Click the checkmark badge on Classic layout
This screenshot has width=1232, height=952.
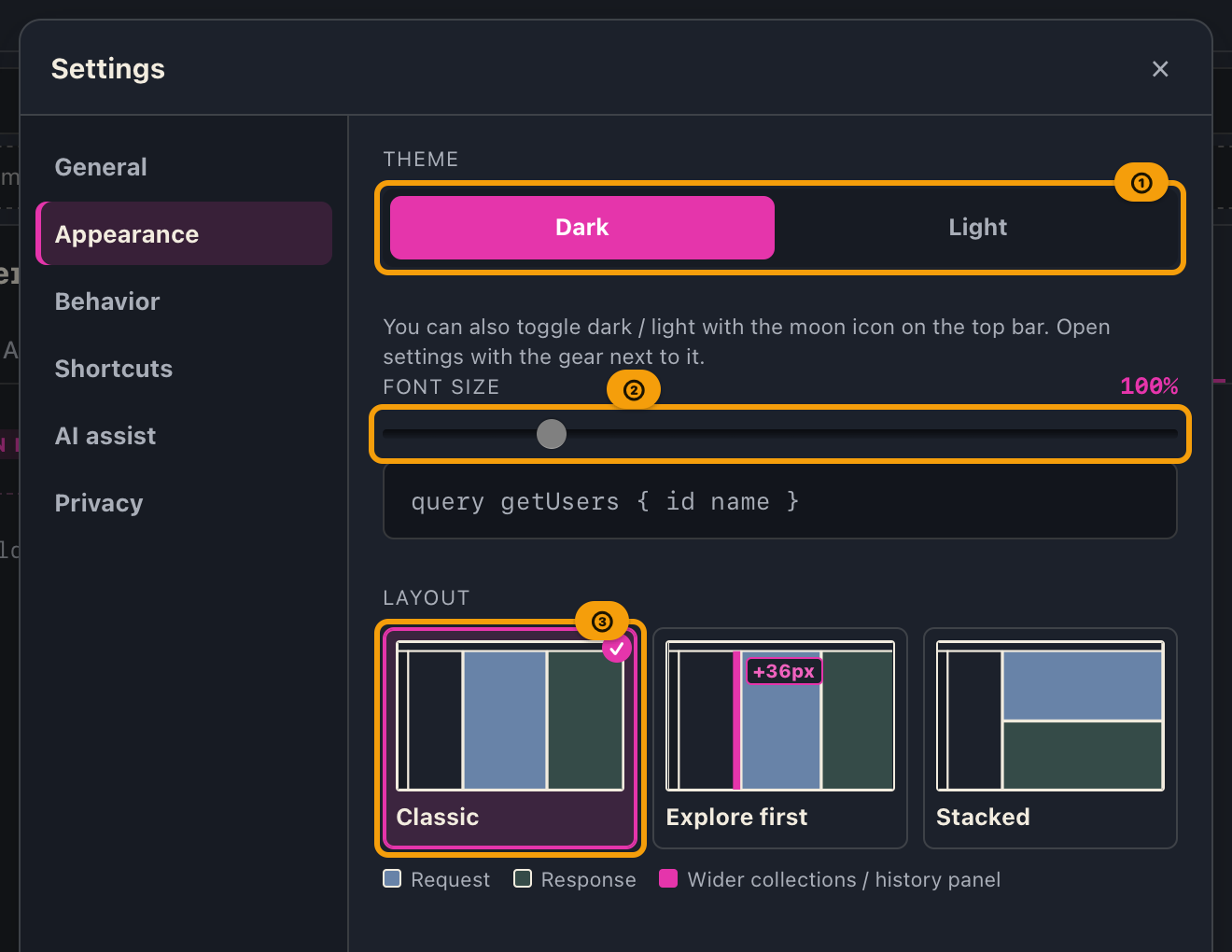coord(617,648)
